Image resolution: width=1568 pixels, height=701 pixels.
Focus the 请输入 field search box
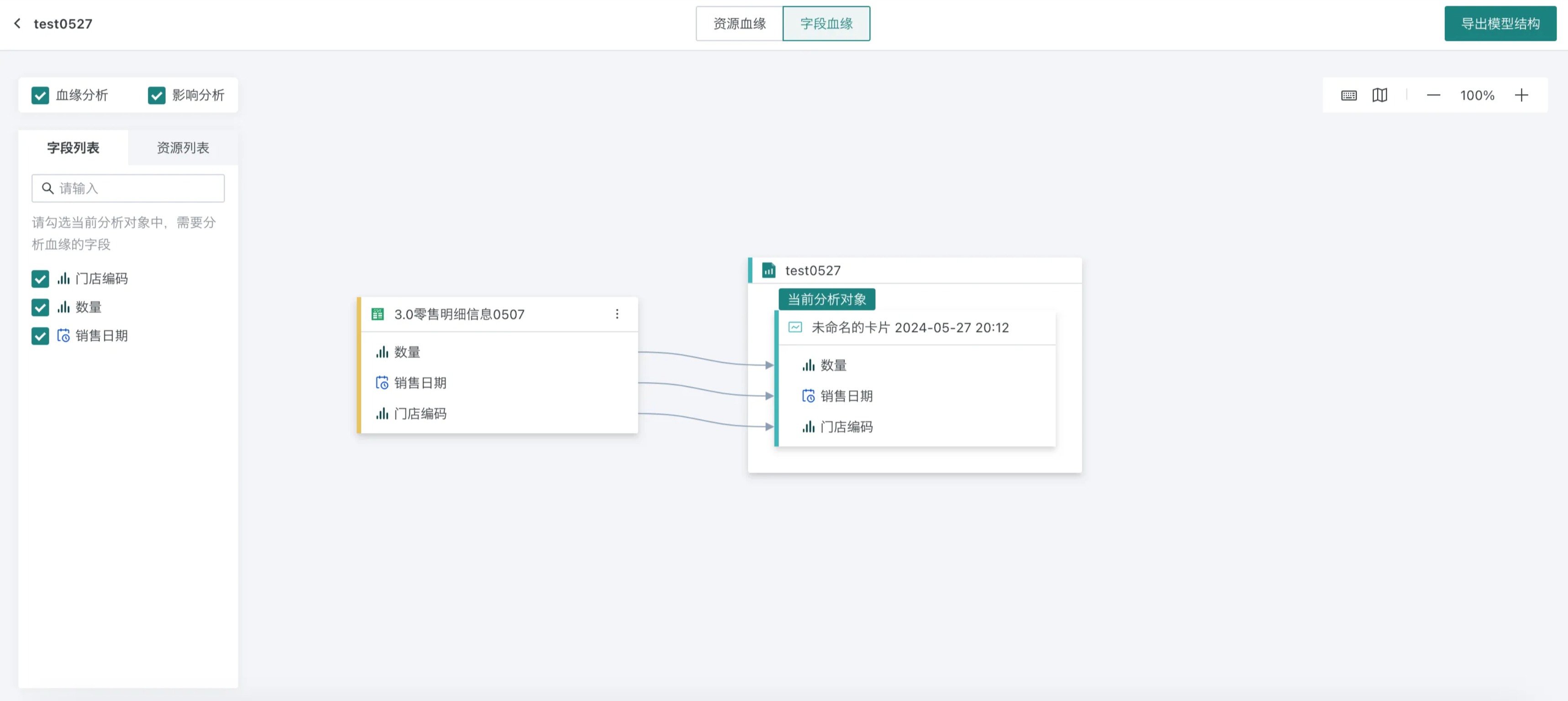coord(128,188)
